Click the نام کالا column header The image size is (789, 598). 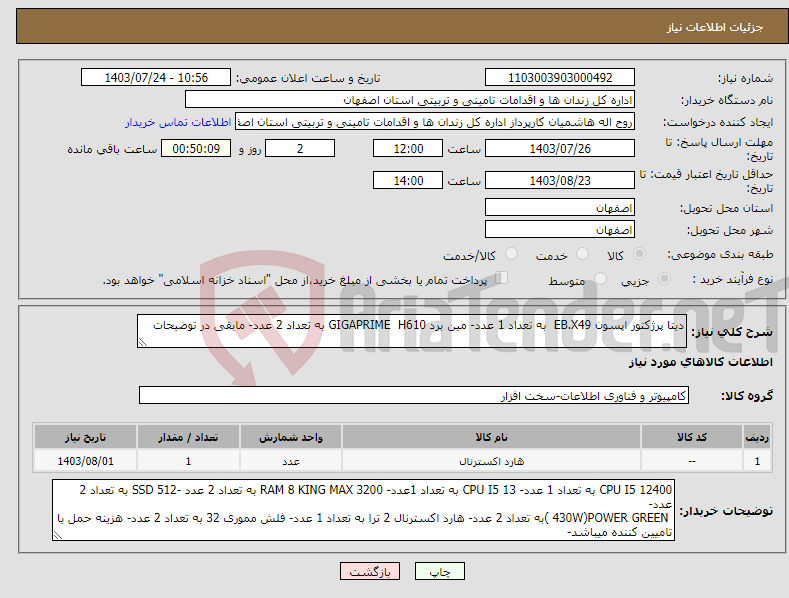point(491,437)
